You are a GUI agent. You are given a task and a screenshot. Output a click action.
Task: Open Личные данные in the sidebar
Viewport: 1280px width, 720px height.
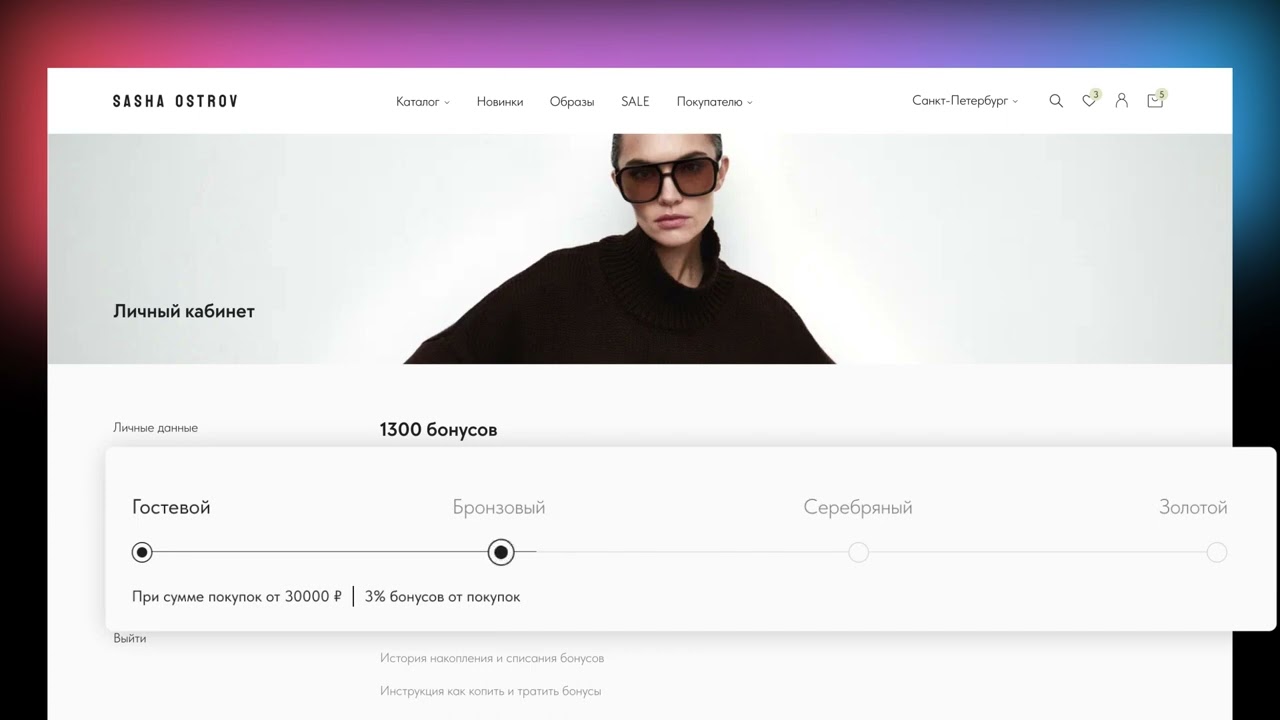(x=155, y=428)
